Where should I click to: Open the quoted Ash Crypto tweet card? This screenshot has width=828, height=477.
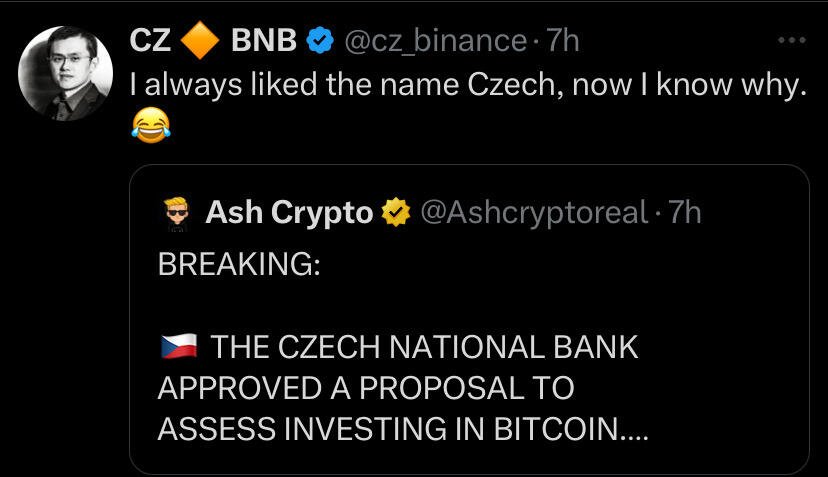click(x=469, y=319)
